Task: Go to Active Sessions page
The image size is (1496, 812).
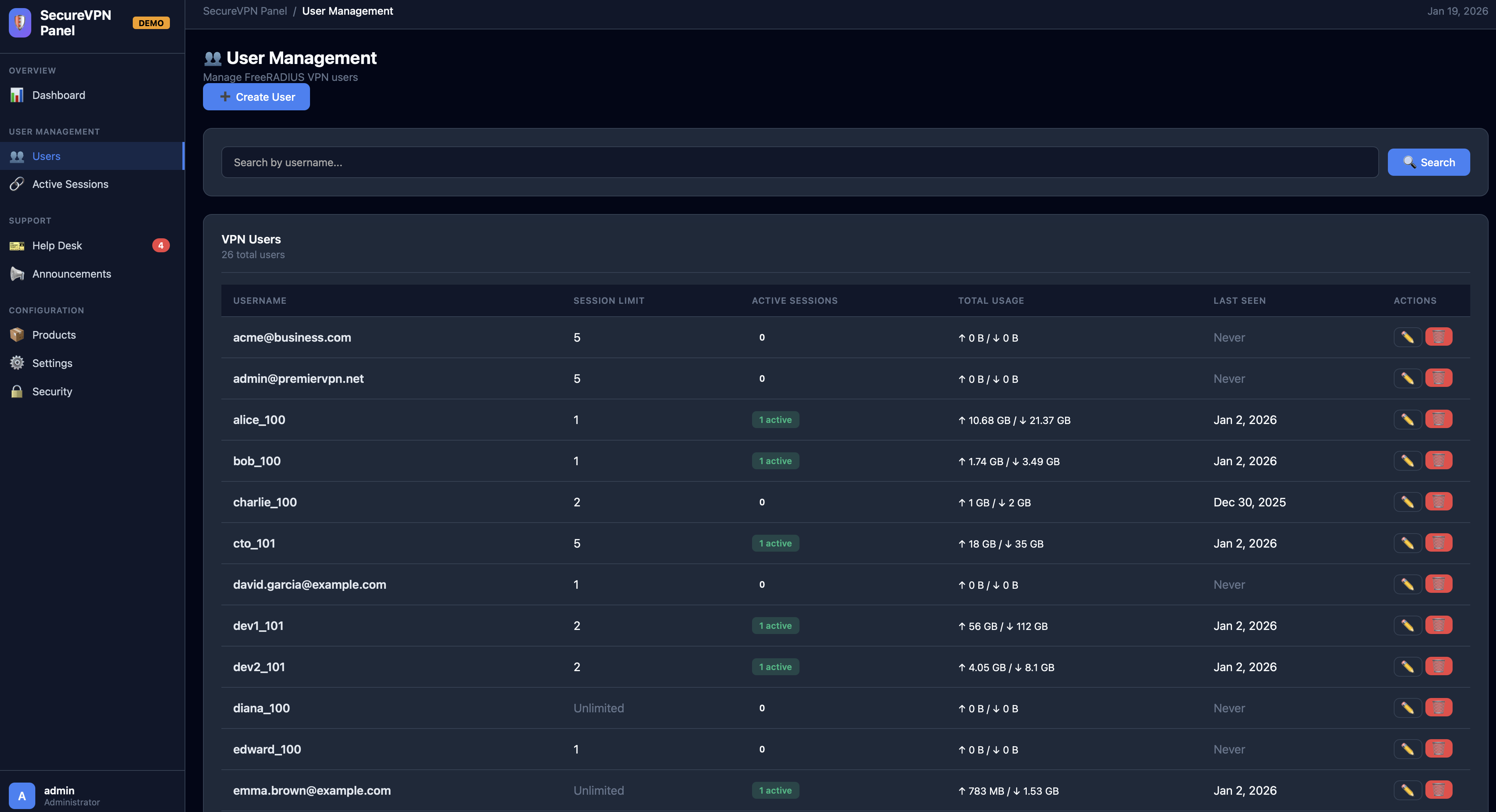Action: (x=70, y=184)
